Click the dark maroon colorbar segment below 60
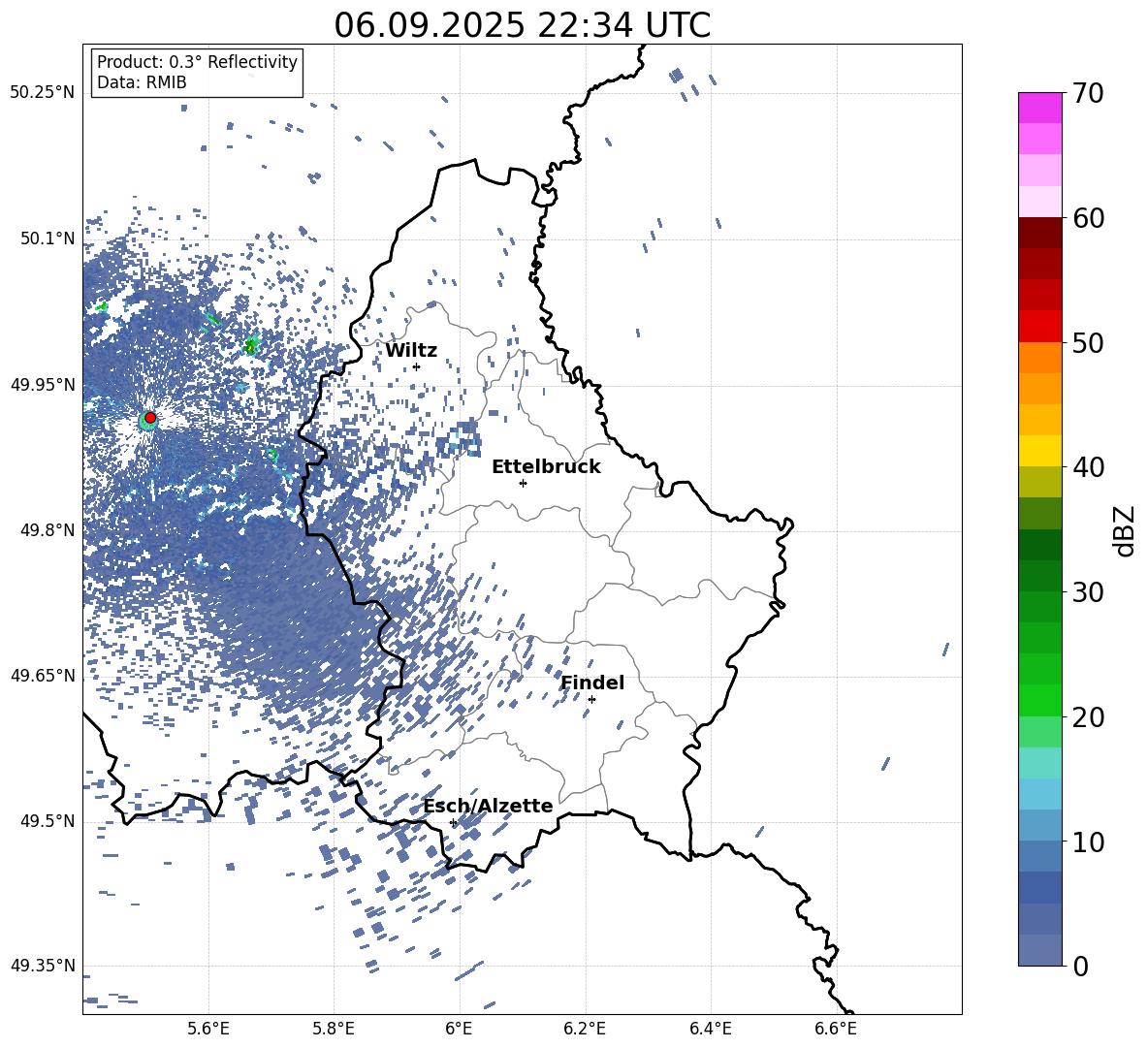1148x1048 pixels. [1039, 233]
